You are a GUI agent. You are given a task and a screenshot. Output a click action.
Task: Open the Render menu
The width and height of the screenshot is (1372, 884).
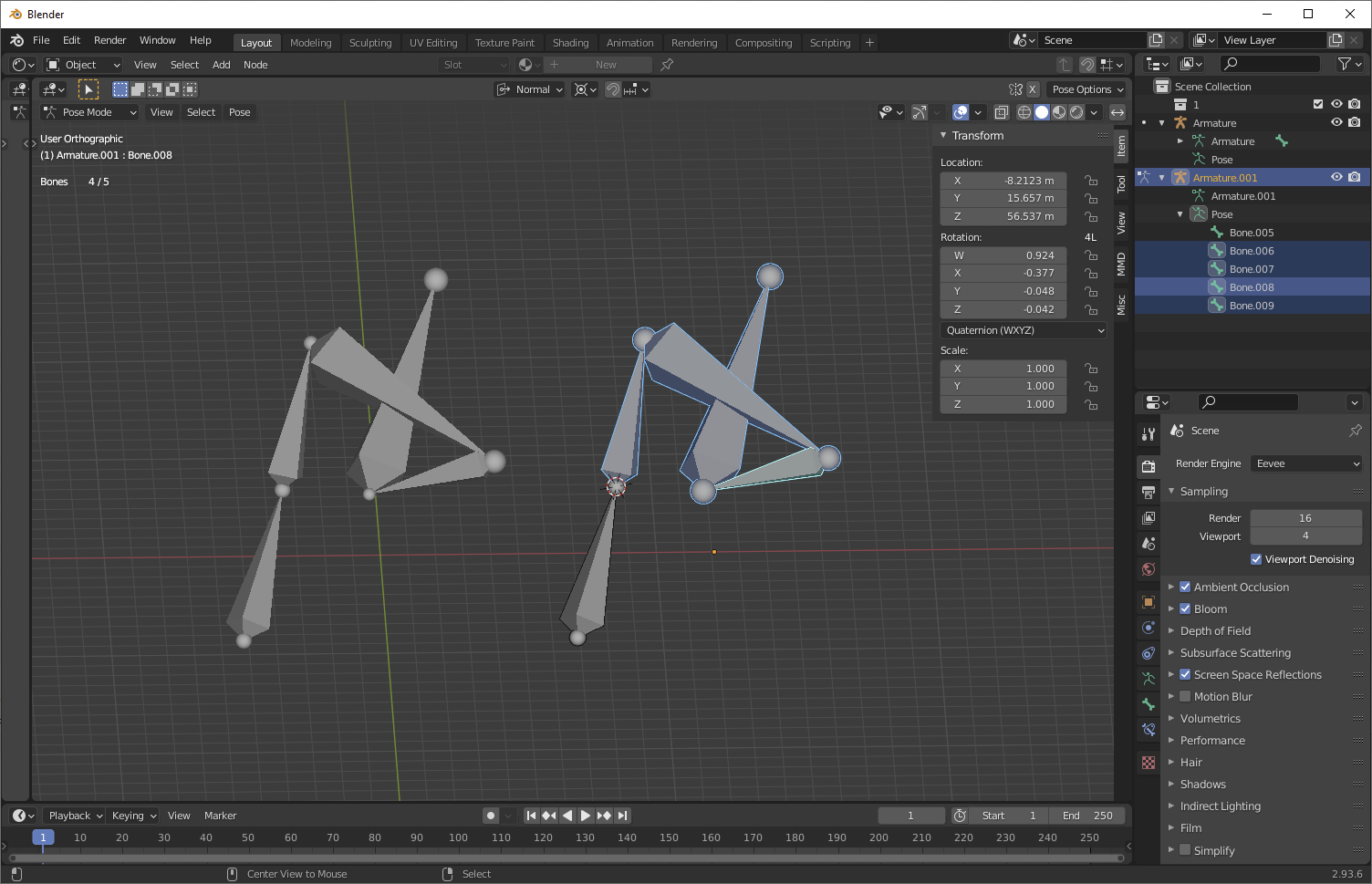(110, 40)
